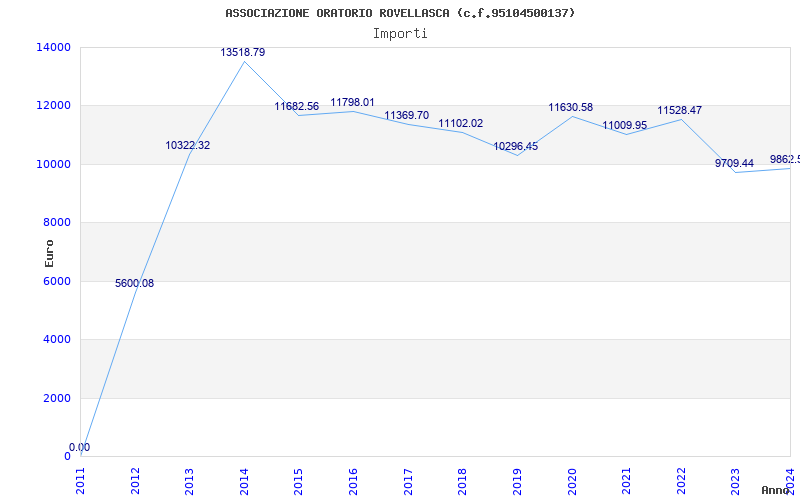Screen dimensions: 800x500
Task: Click the 2012 year label
Action: tap(135, 481)
